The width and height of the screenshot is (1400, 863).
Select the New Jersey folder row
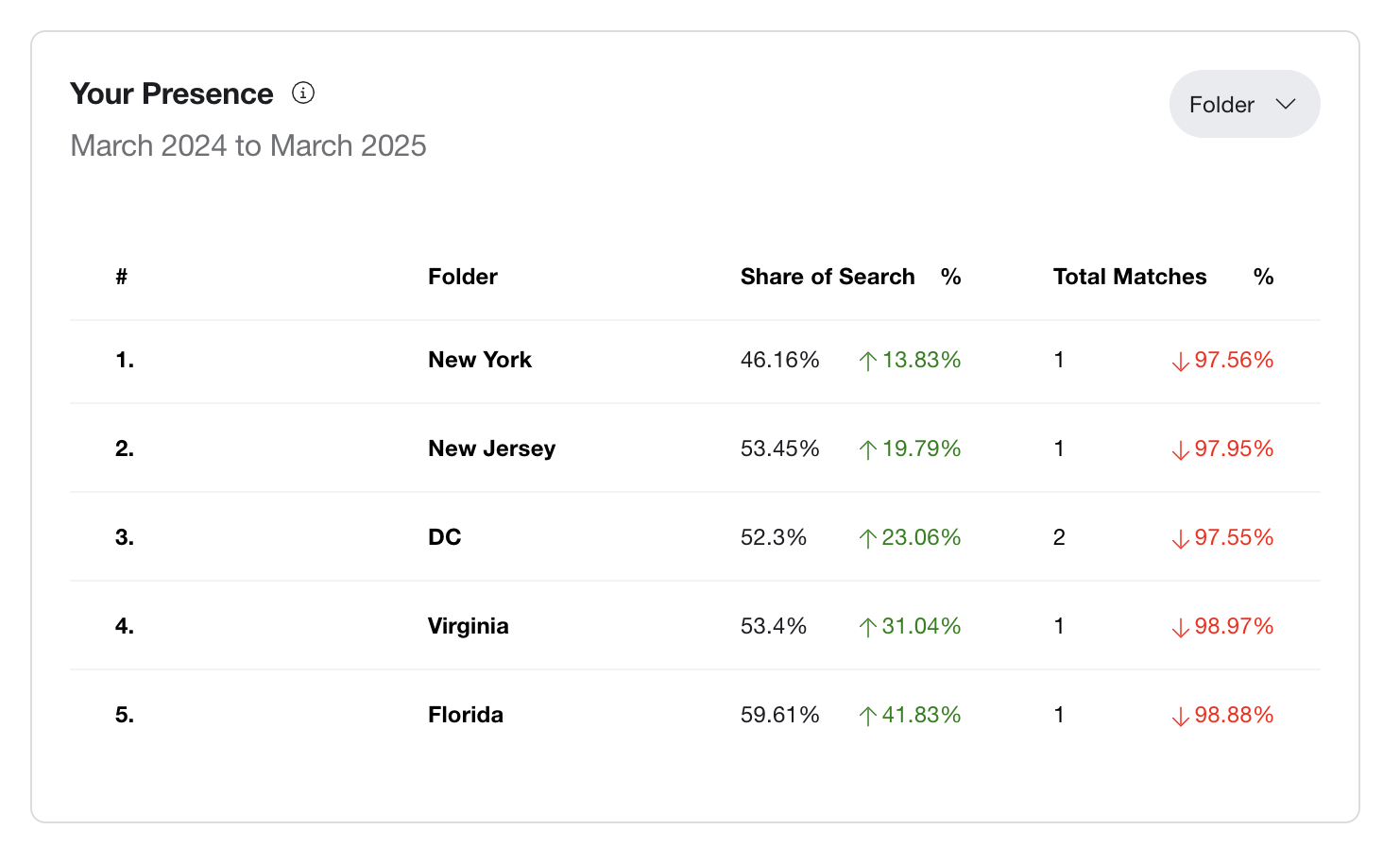tap(695, 448)
